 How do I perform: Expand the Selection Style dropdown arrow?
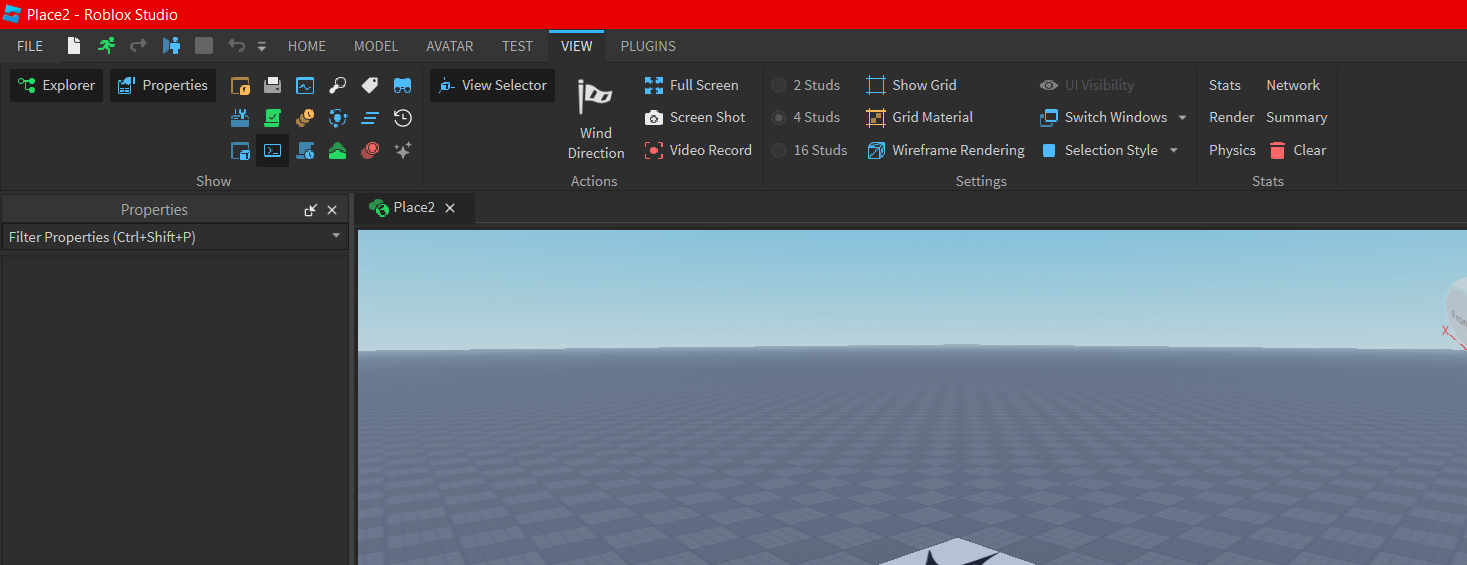pos(1173,151)
